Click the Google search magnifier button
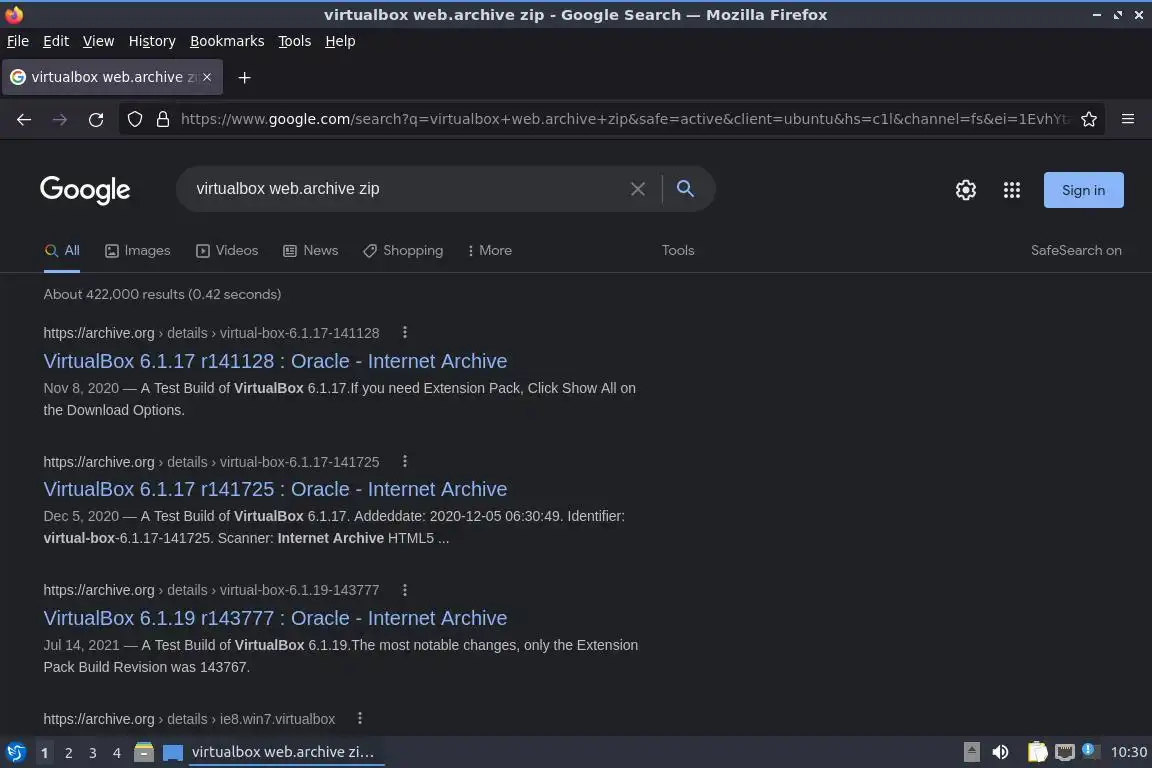Viewport: 1152px width, 768px height. 685,188
